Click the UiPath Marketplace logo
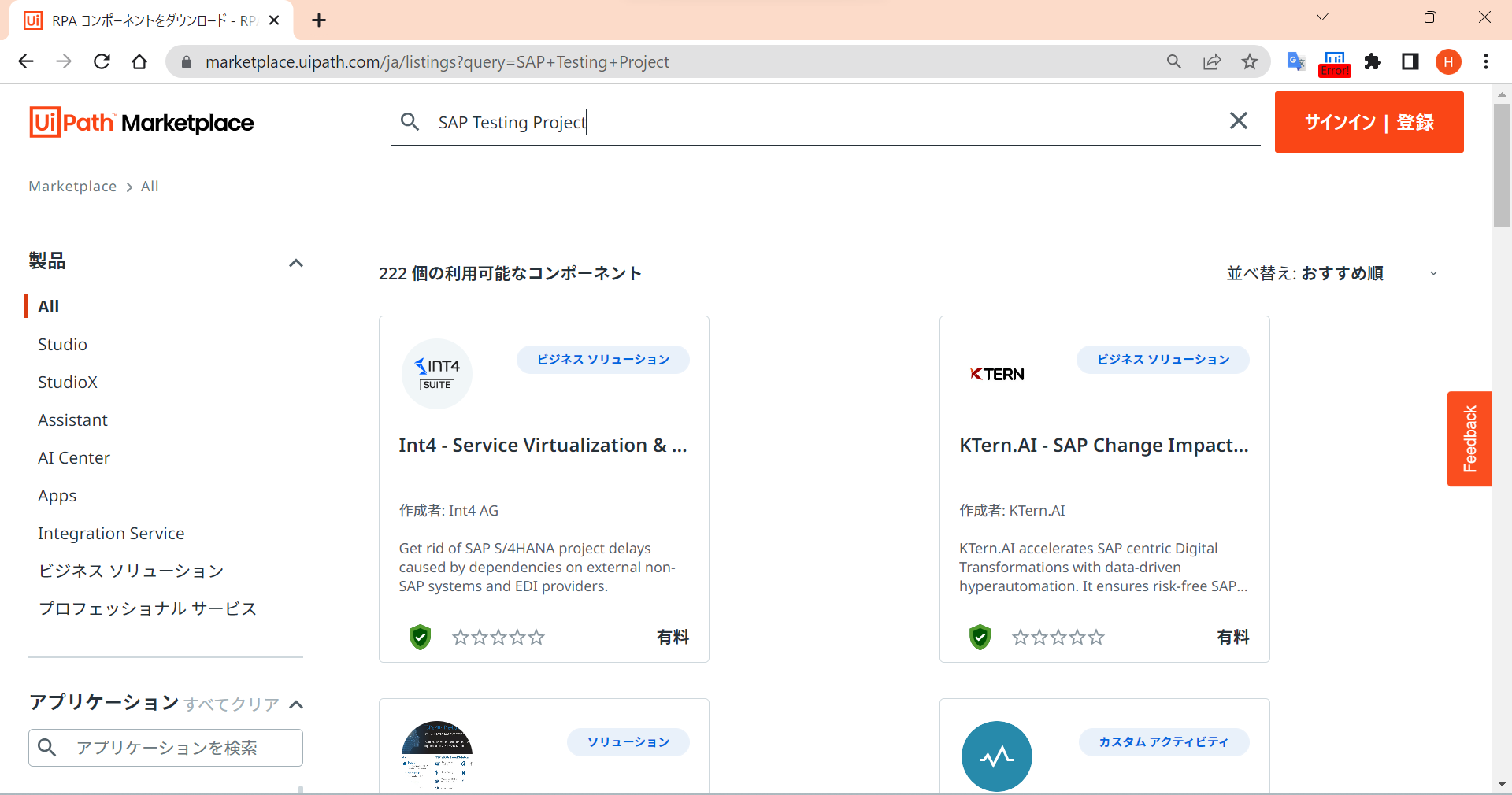This screenshot has width=1512, height=795. [x=142, y=122]
